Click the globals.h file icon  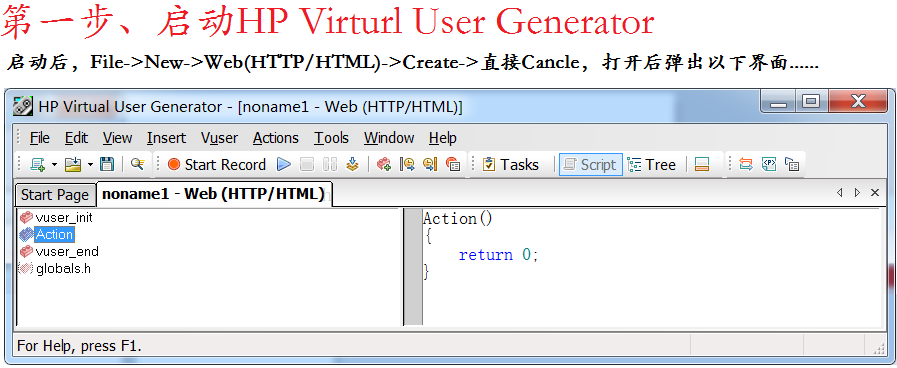pos(26,268)
